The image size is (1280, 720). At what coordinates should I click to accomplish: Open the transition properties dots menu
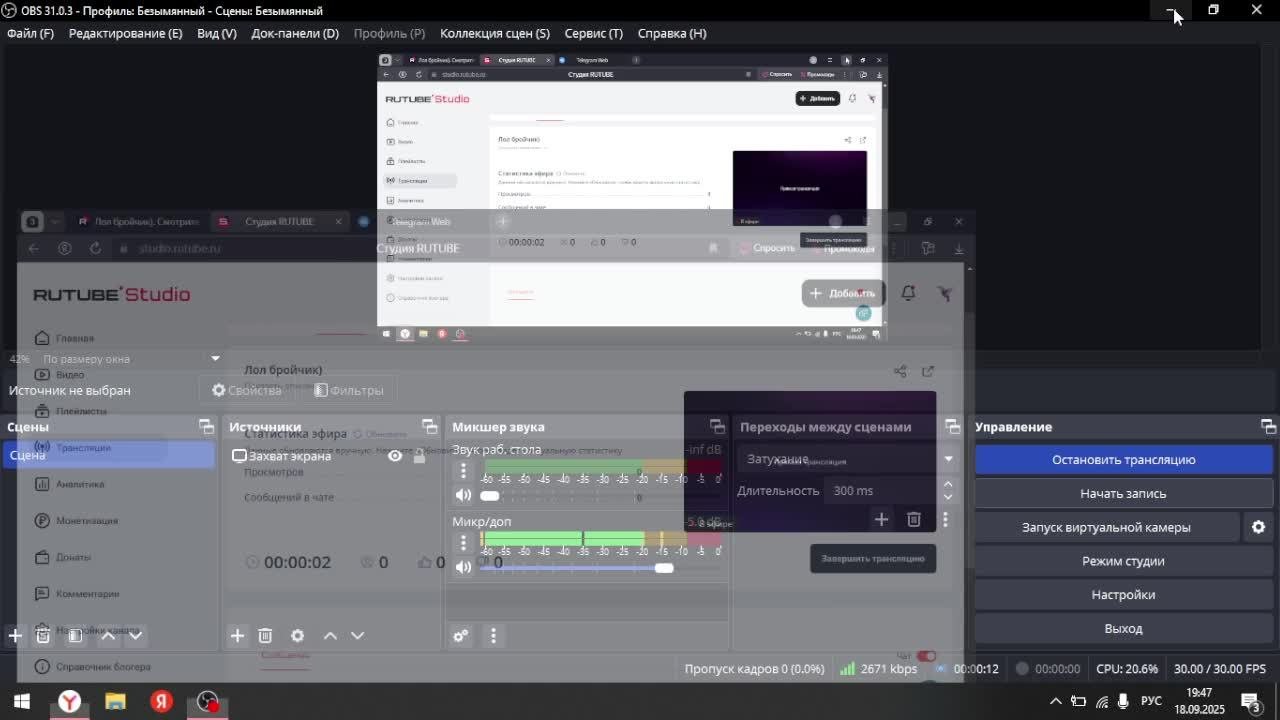(945, 519)
